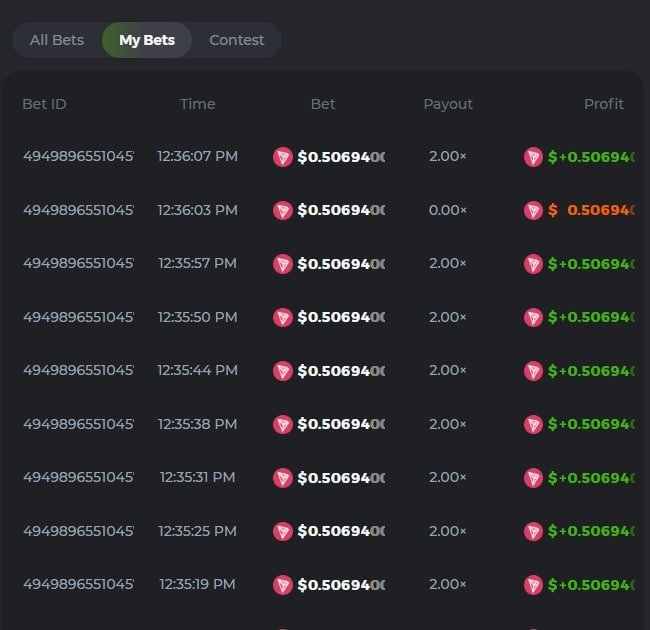
Task: Click TRON profit icon in 12:35:19 PM row
Action: (534, 584)
